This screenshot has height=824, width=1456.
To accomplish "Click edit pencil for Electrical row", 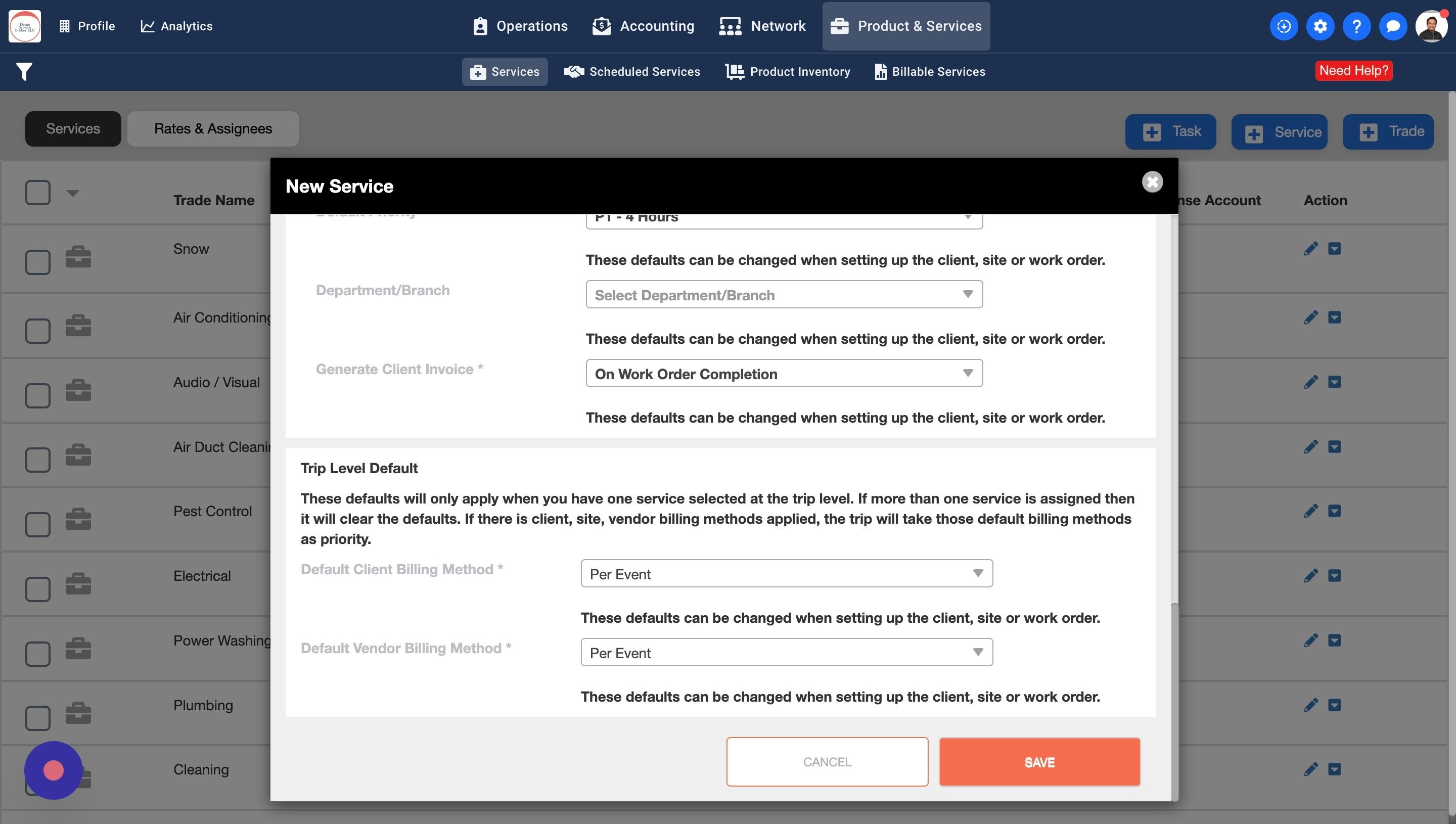I will click(1310, 576).
